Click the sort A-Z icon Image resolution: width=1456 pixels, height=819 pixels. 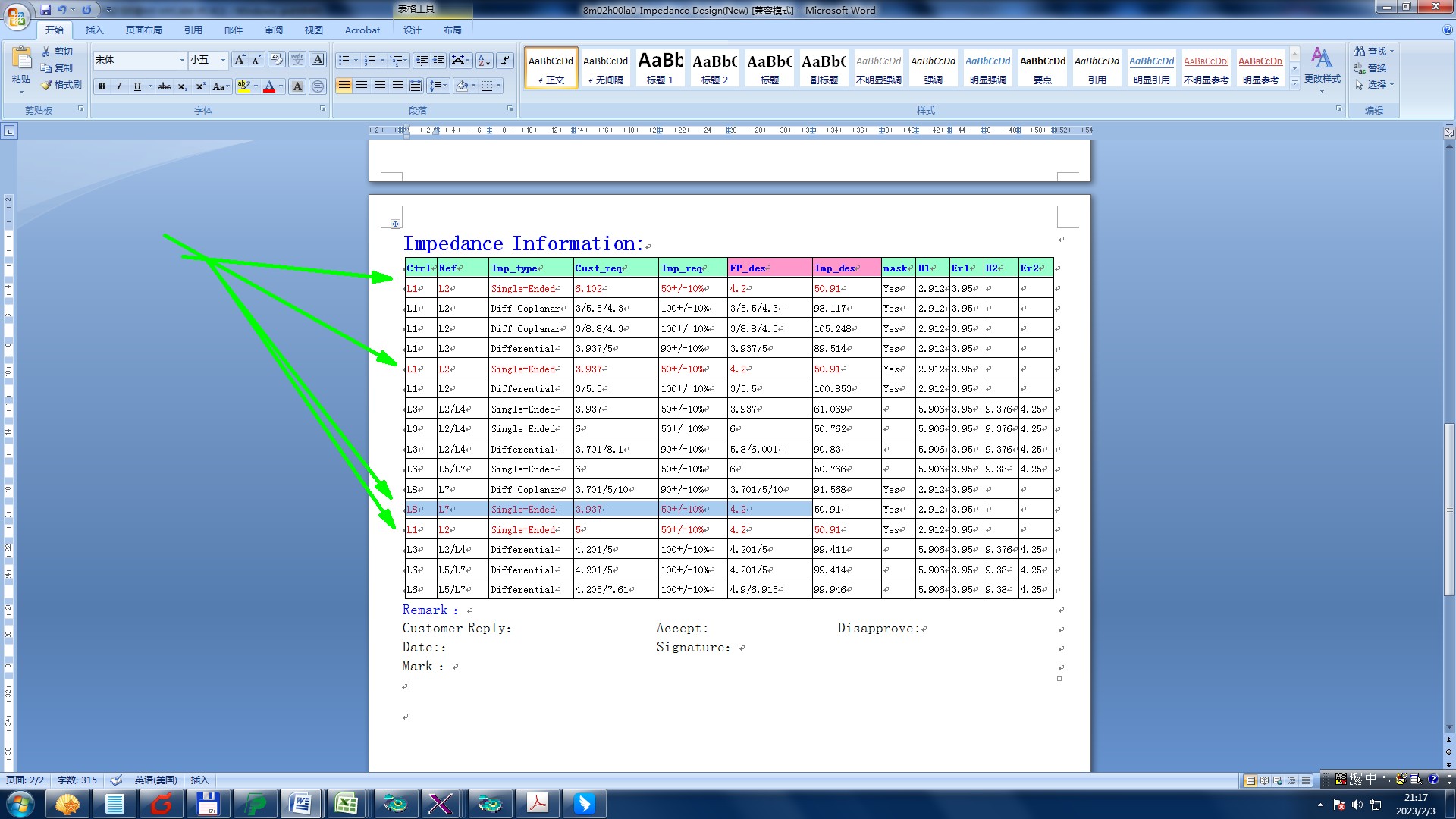point(484,60)
